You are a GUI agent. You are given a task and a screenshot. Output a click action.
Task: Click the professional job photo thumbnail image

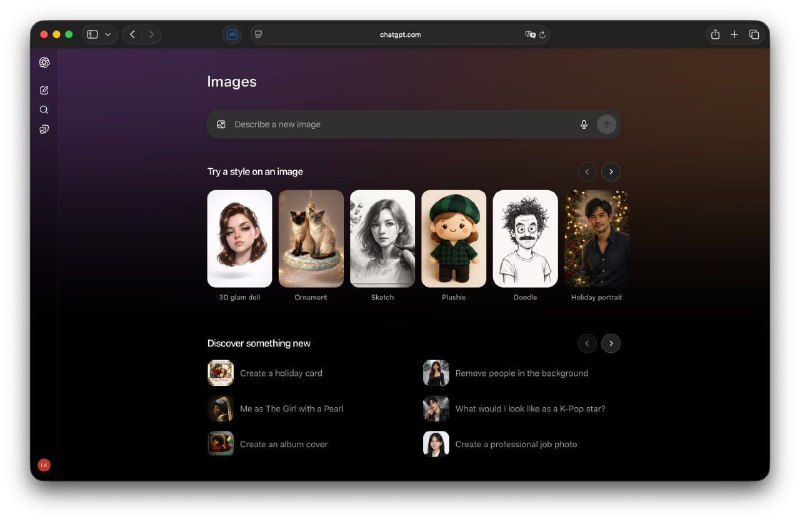point(436,444)
